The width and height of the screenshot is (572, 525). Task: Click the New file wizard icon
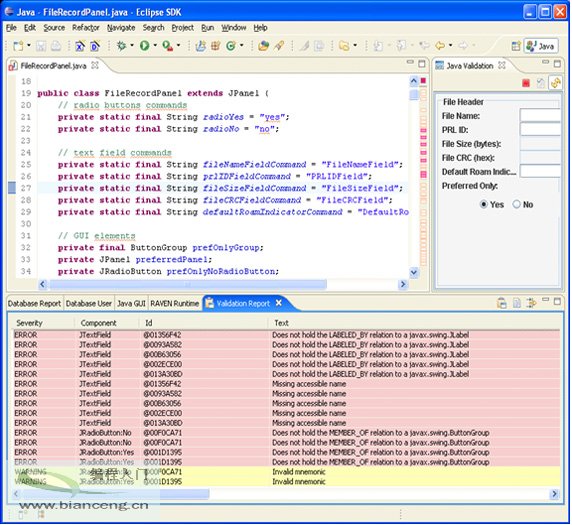coord(18,46)
